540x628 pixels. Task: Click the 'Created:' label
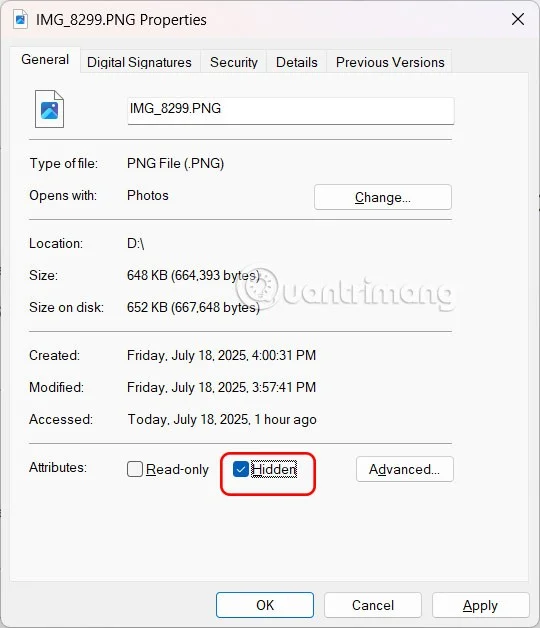(x=54, y=355)
